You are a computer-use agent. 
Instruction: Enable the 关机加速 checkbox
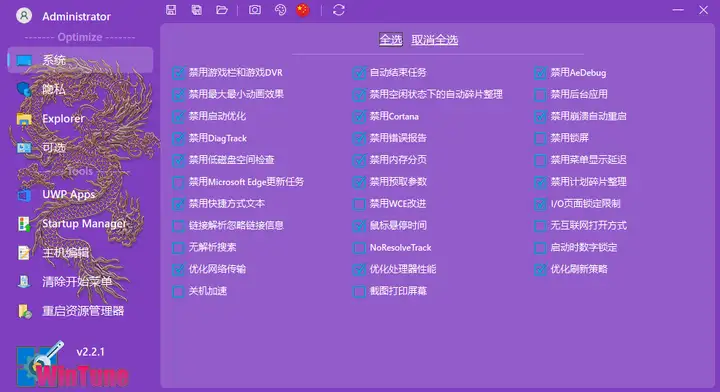point(178,291)
